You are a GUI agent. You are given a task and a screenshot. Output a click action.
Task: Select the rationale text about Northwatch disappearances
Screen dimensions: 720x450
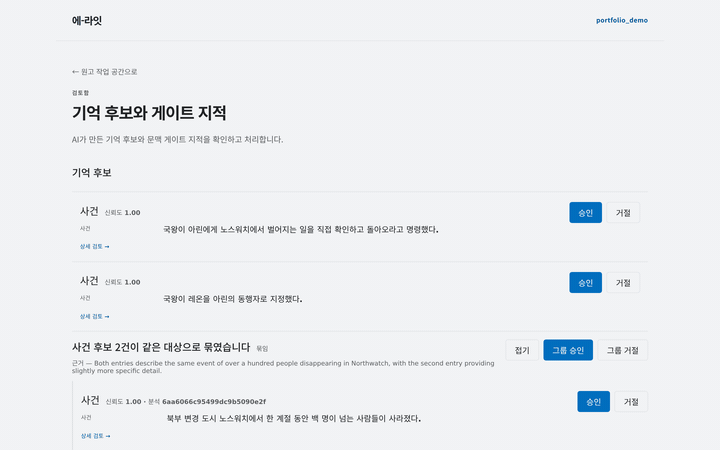283,367
